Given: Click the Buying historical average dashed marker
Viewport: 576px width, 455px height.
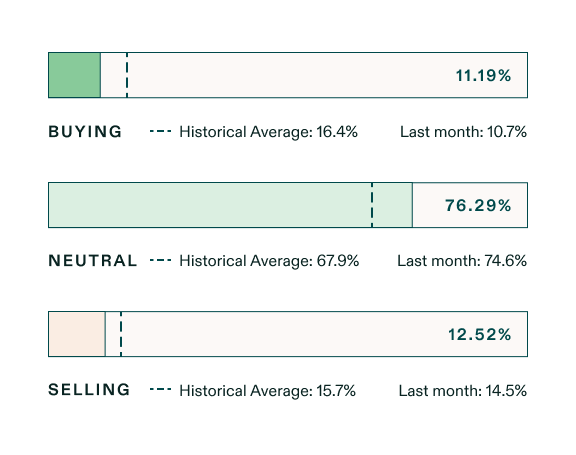Looking at the screenshot, I should pyautogui.click(x=127, y=75).
